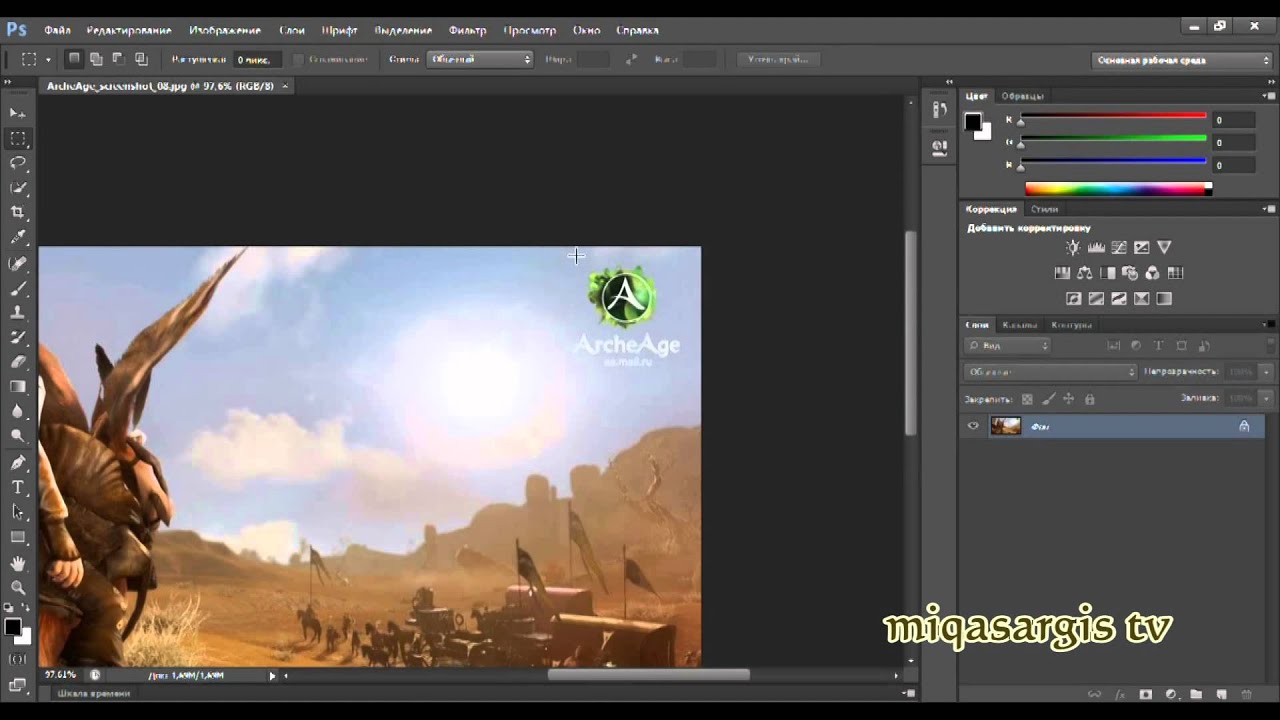
Task: Select the Eraser tool
Action: click(18, 362)
